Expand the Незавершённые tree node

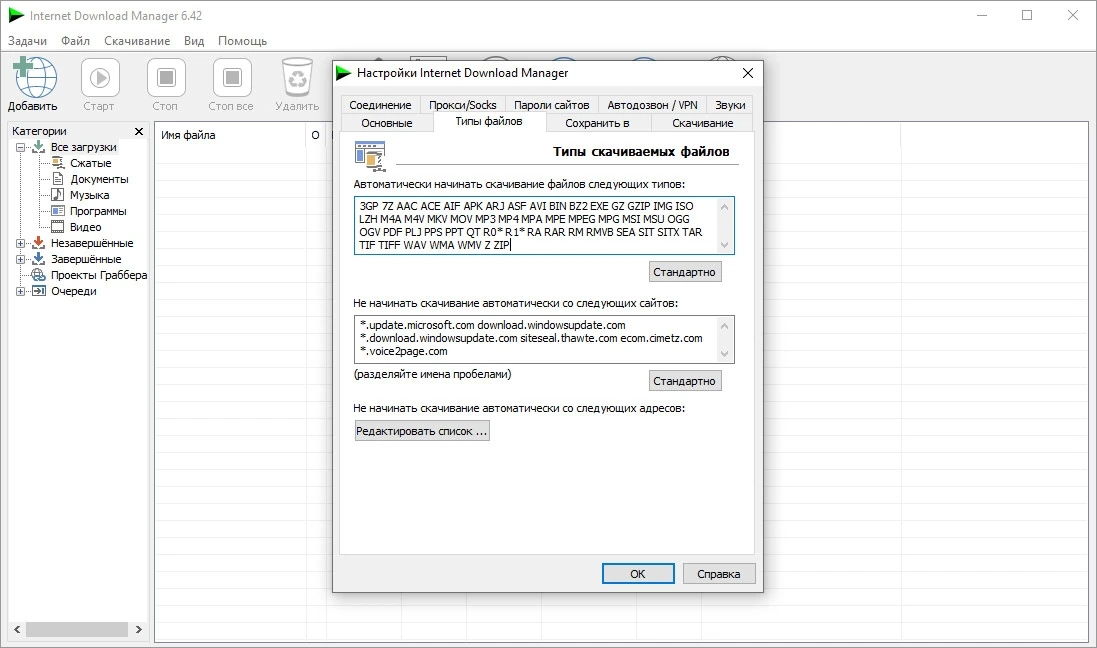[20, 244]
